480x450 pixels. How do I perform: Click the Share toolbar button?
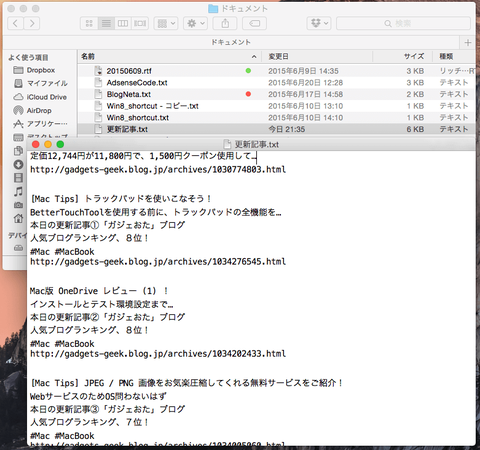[x=225, y=23]
